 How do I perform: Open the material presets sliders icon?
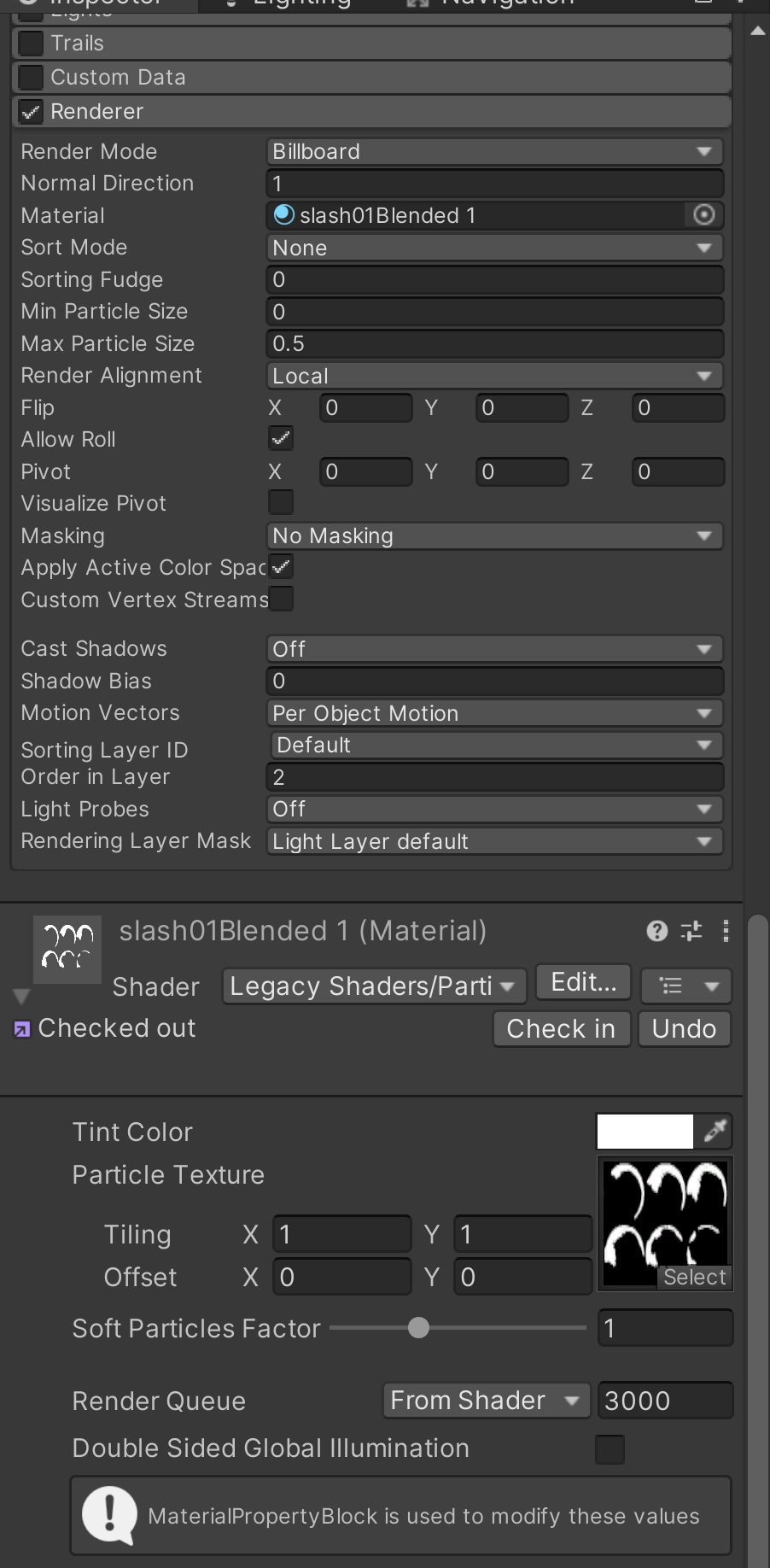click(x=691, y=931)
